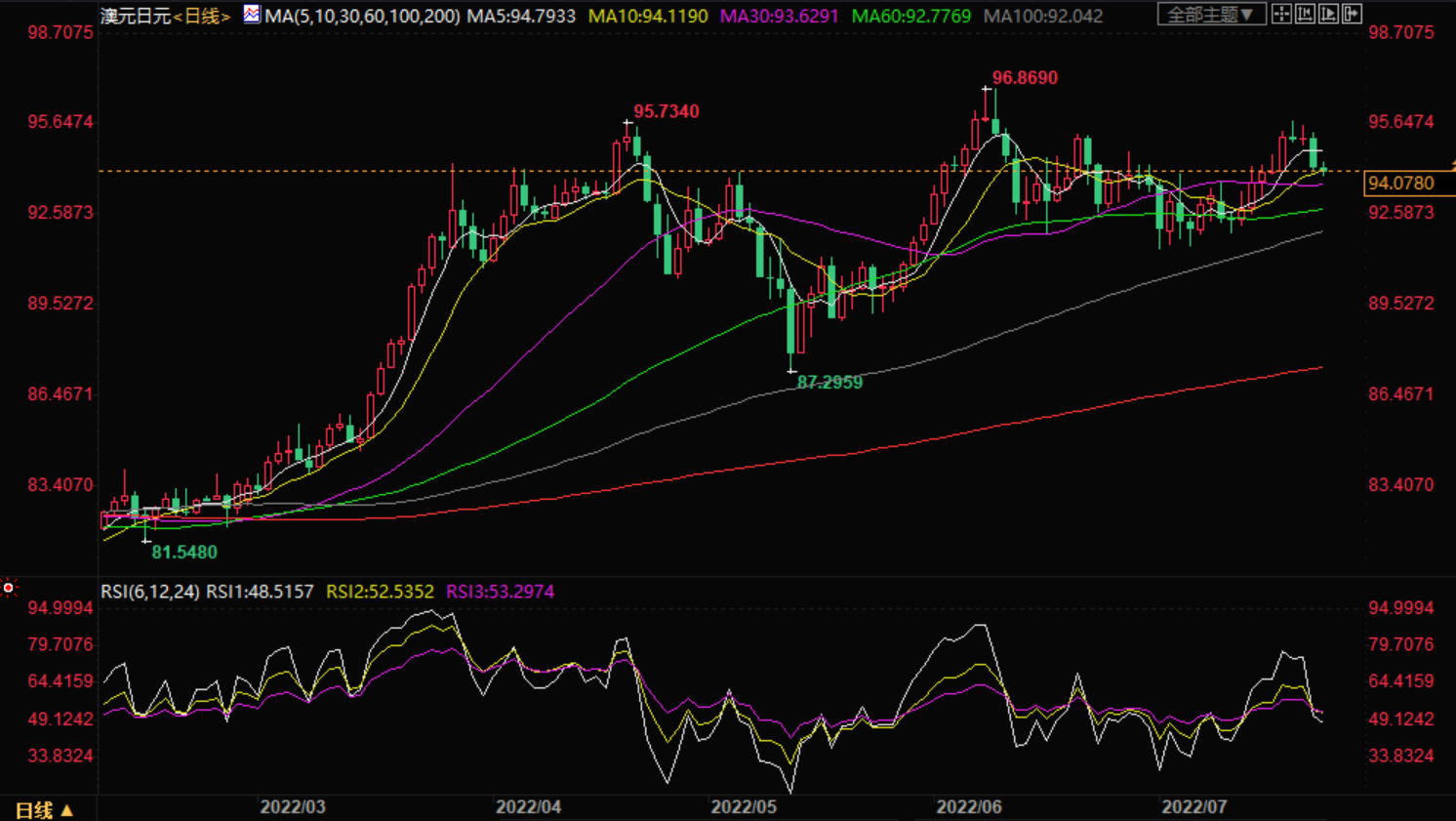Click the current price tag 94.0780

tap(1401, 184)
